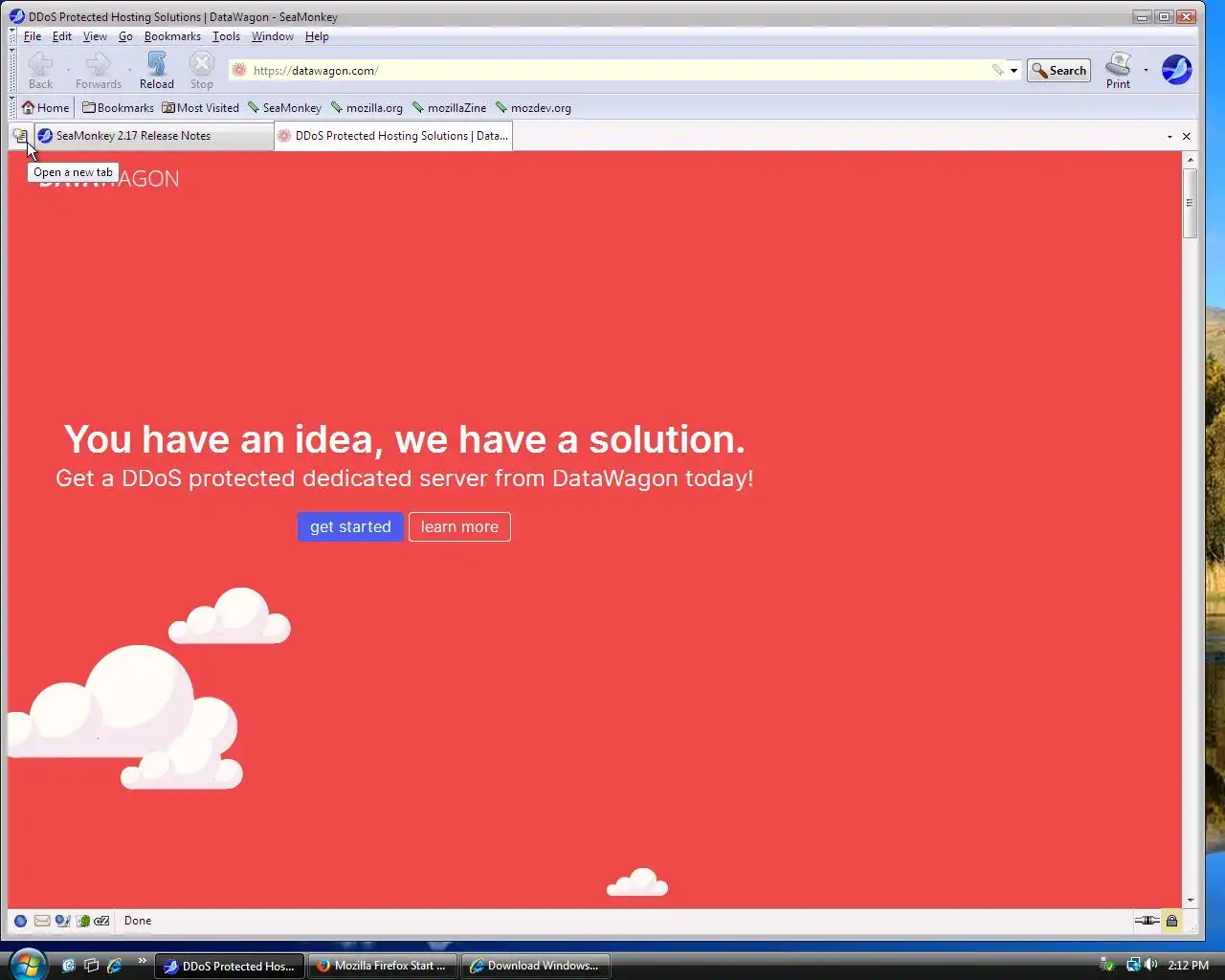
Task: Open the URL bar history dropdown
Action: pos(1013,70)
